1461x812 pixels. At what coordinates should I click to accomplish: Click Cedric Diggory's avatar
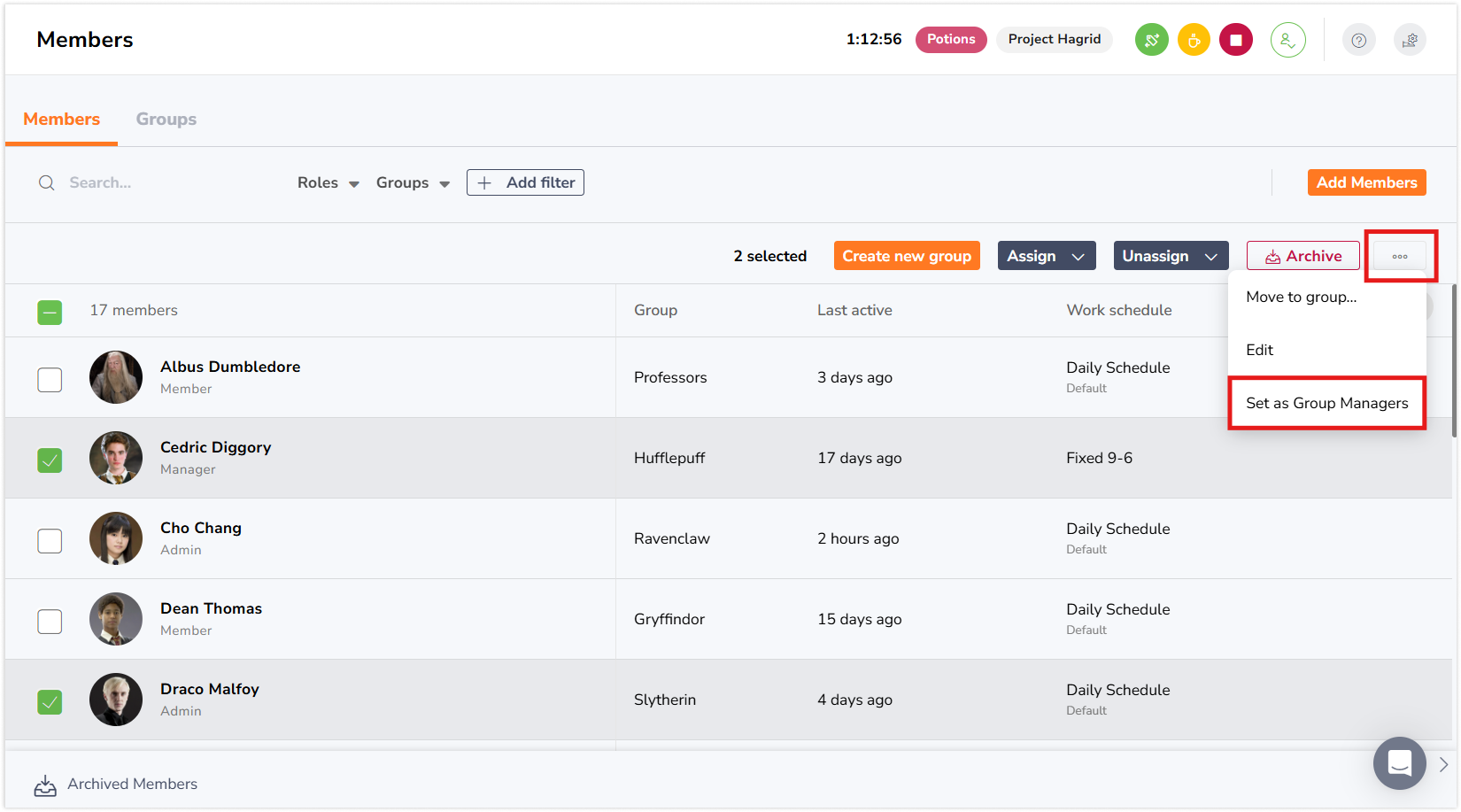tap(116, 458)
